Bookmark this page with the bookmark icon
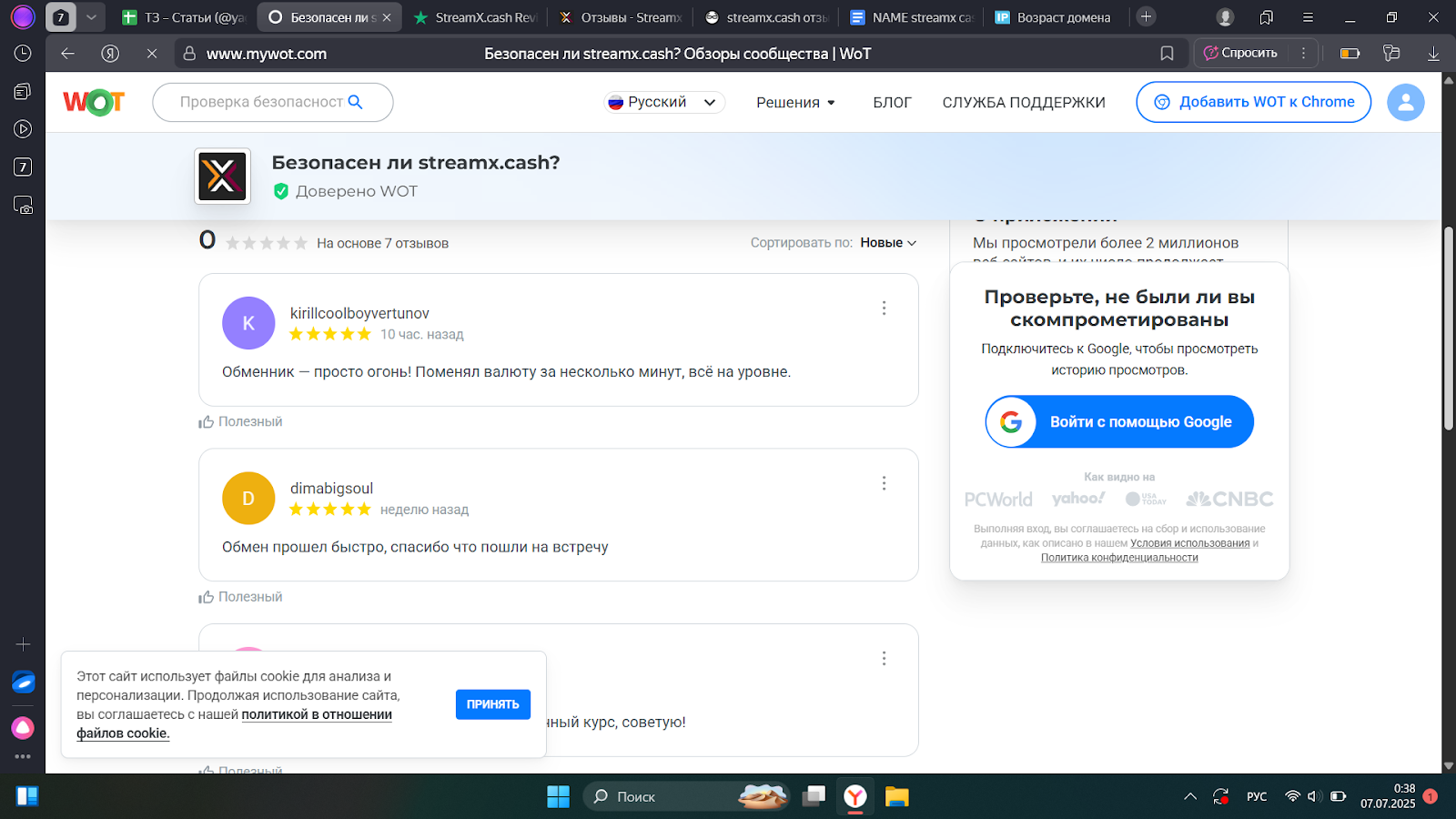 pyautogui.click(x=1167, y=54)
